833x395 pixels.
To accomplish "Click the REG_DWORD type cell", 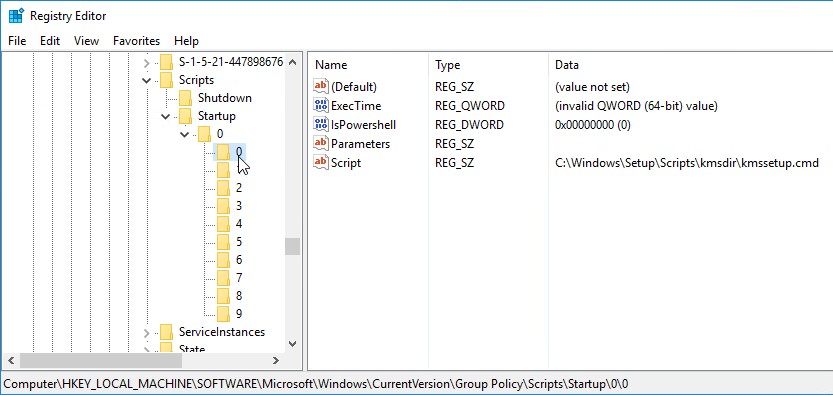I will [470, 125].
